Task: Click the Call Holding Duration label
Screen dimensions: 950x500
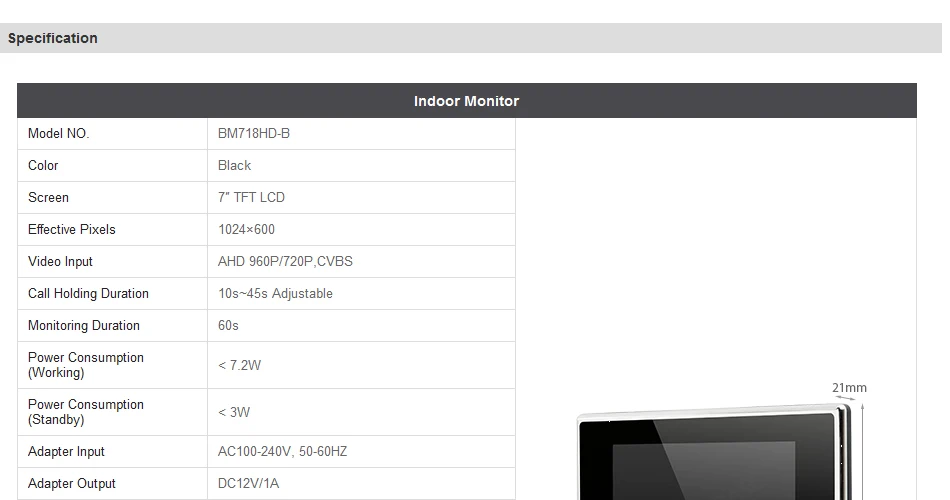Action: (88, 294)
